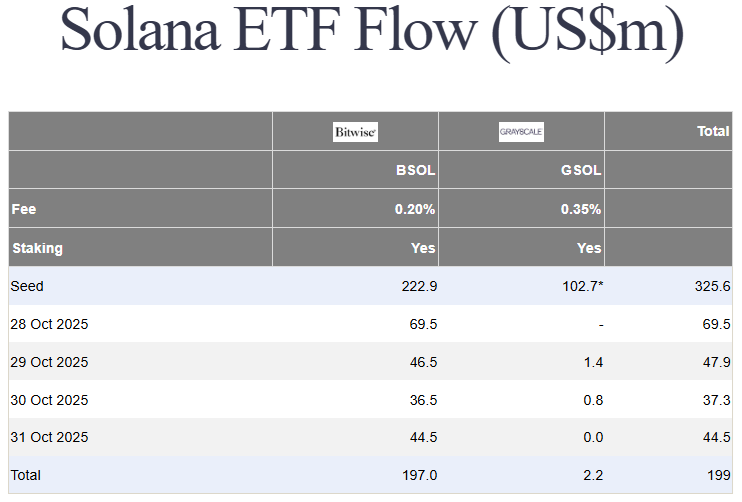Select the Staking row label
Screen dimensions: 742x502
(x=37, y=248)
